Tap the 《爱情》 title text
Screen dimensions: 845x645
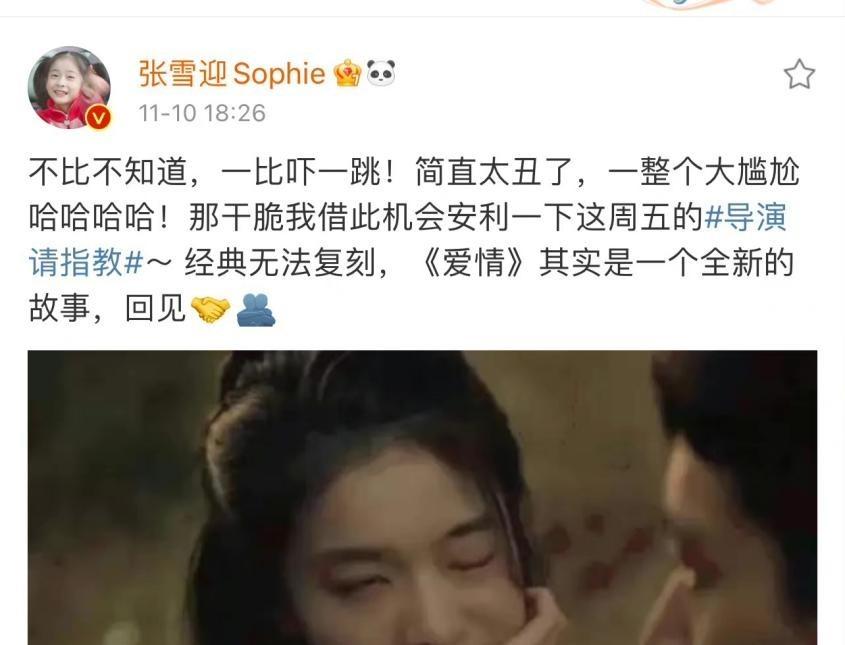coord(473,263)
